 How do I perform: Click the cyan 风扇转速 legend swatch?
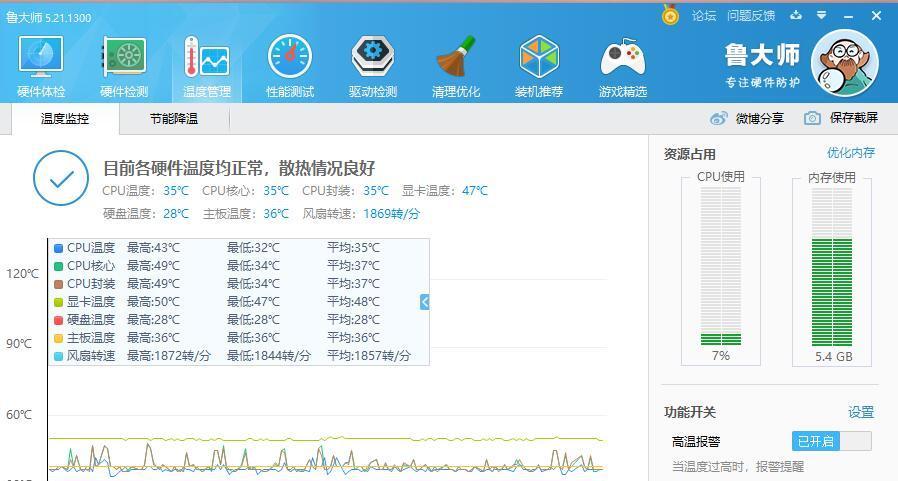click(58, 356)
